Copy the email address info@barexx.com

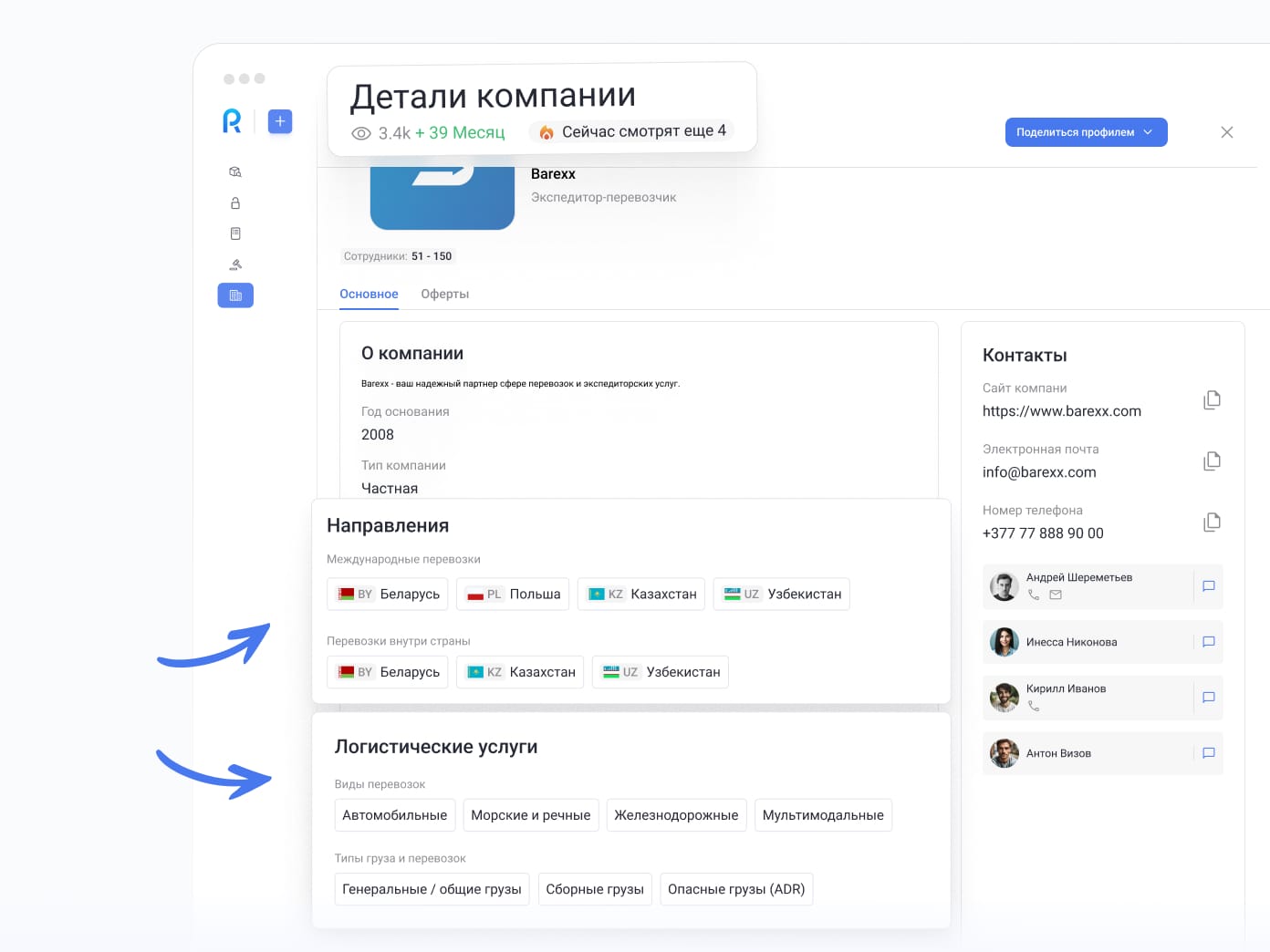(1212, 460)
